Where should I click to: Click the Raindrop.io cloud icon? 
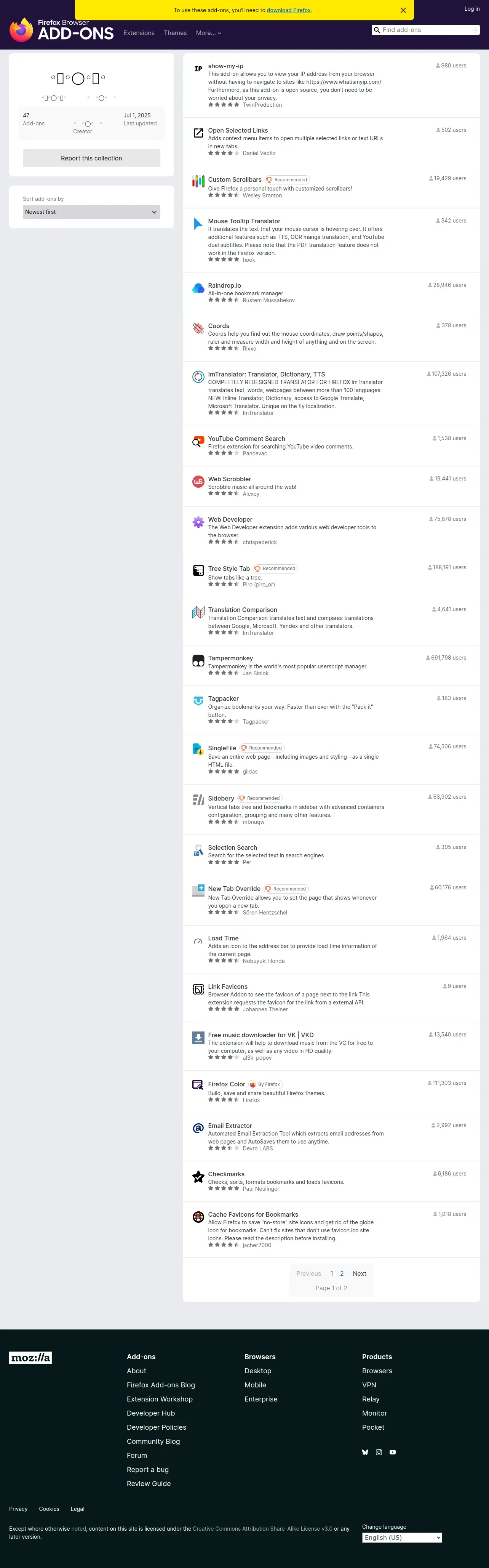point(198,288)
